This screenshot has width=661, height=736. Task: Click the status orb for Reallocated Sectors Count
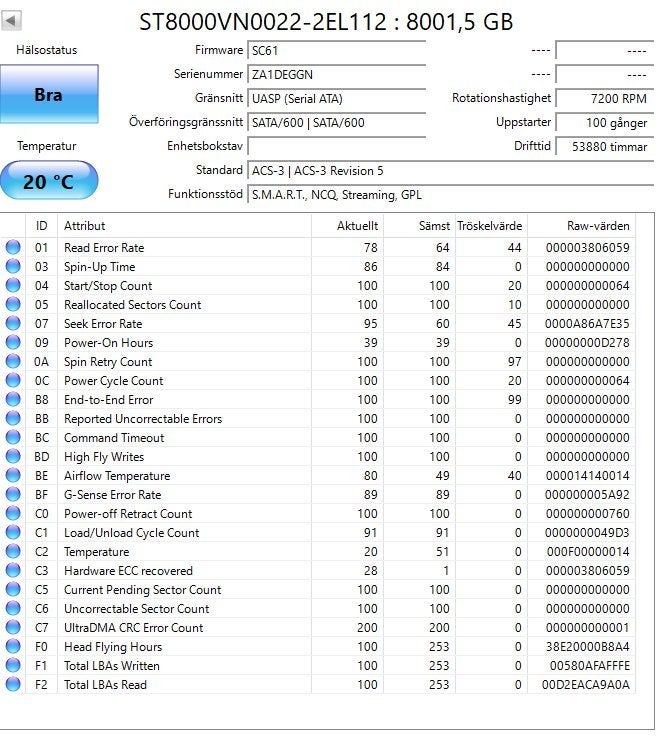[13, 304]
